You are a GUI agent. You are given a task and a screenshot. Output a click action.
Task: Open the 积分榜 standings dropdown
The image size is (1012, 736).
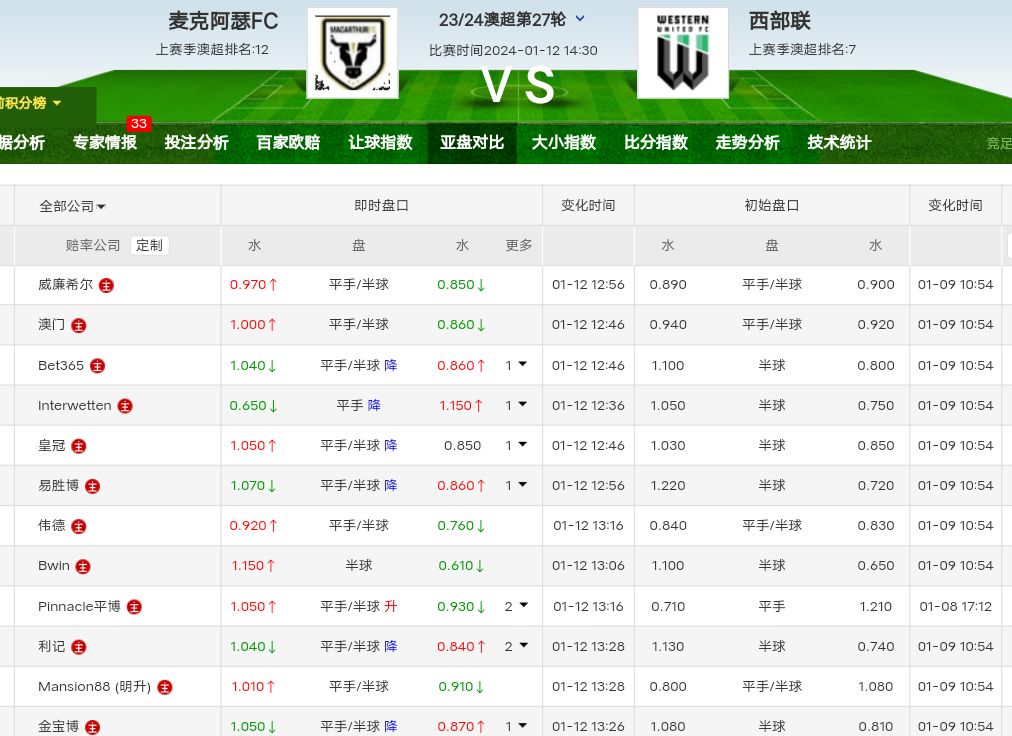[30, 103]
